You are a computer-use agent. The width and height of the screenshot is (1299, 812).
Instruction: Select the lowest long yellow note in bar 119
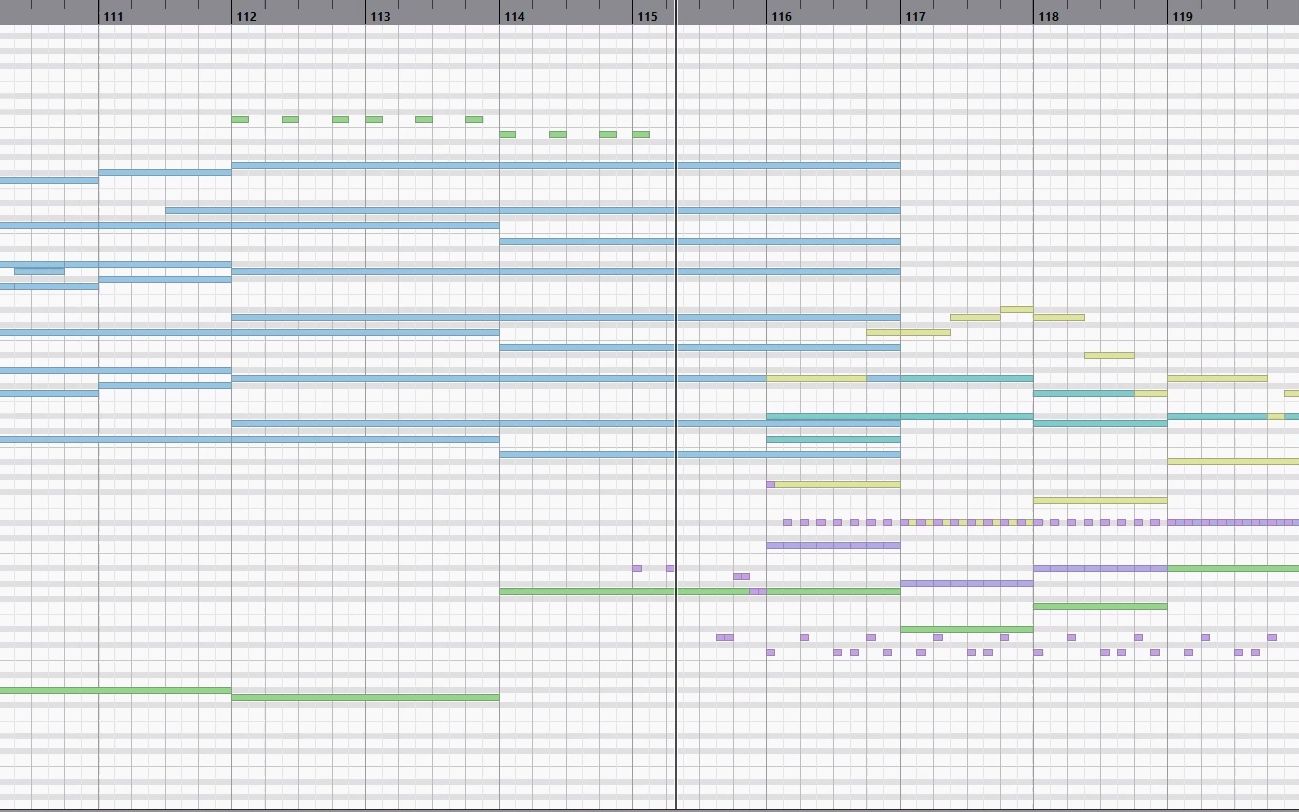(1233, 461)
